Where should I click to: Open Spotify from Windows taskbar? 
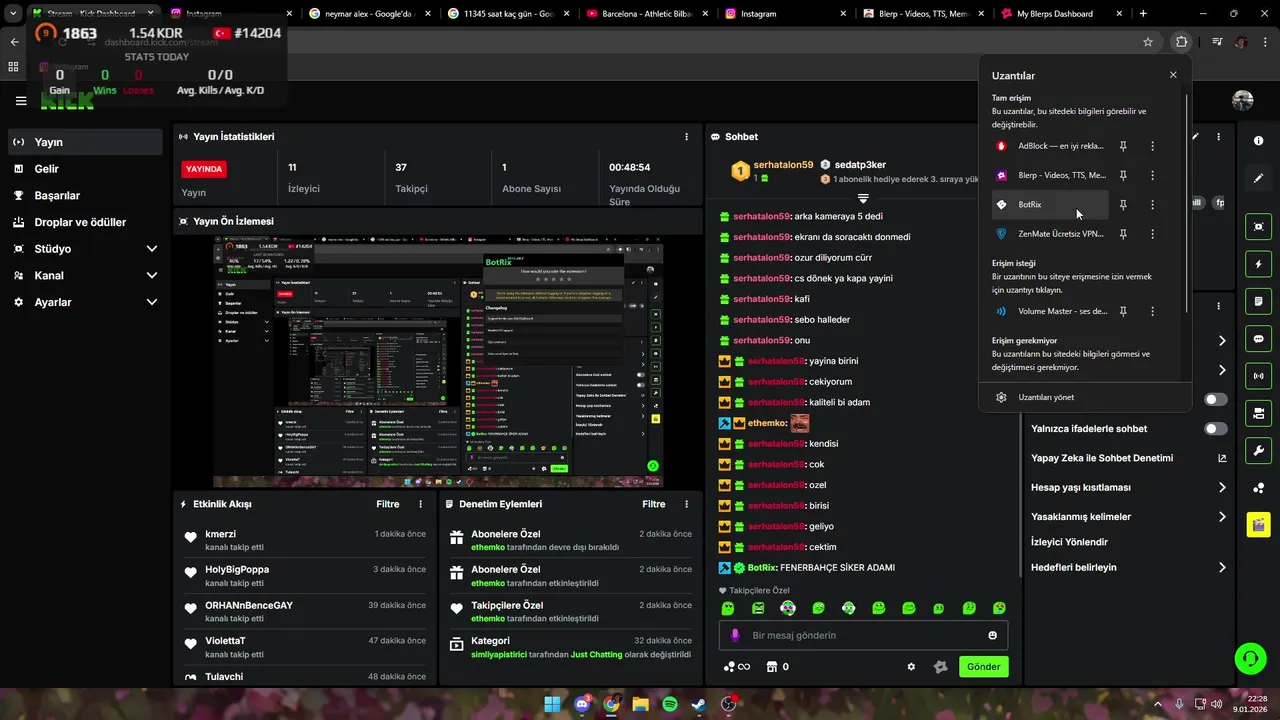[x=670, y=704]
